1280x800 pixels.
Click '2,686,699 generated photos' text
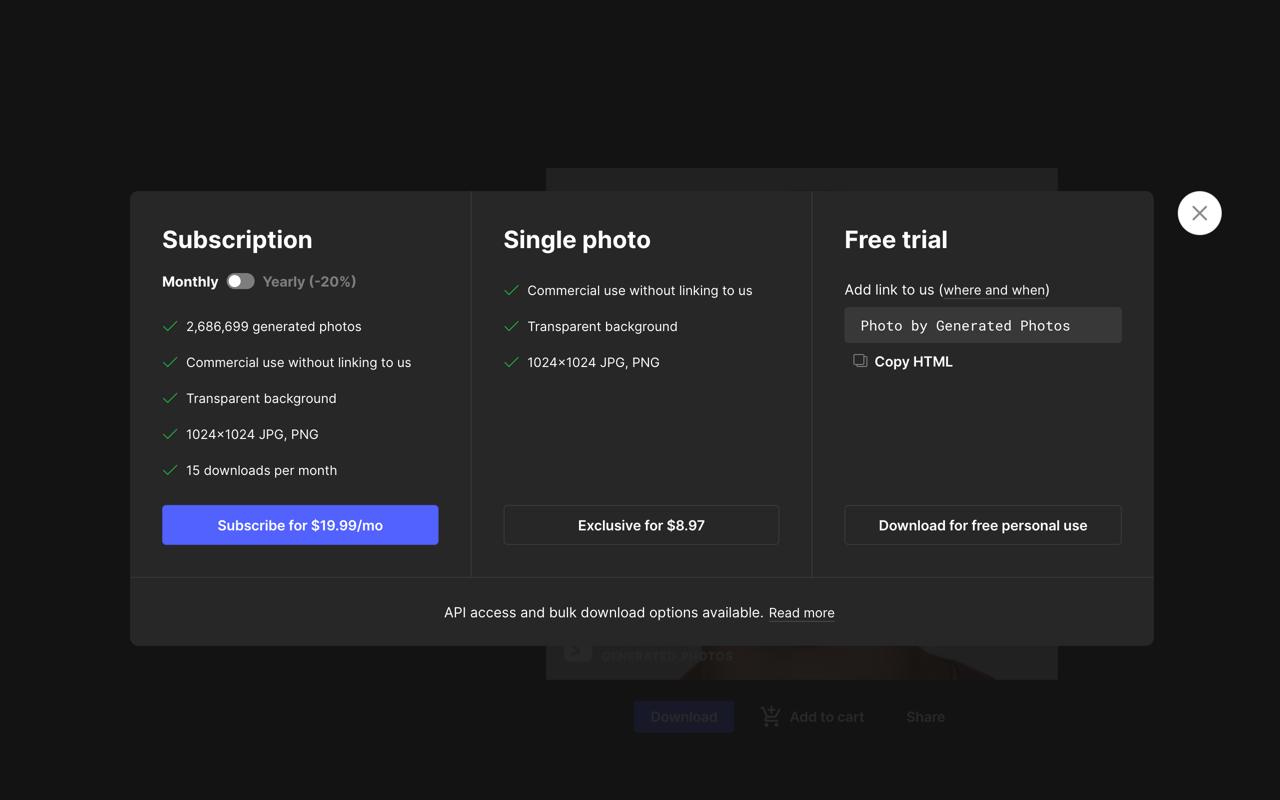[274, 326]
